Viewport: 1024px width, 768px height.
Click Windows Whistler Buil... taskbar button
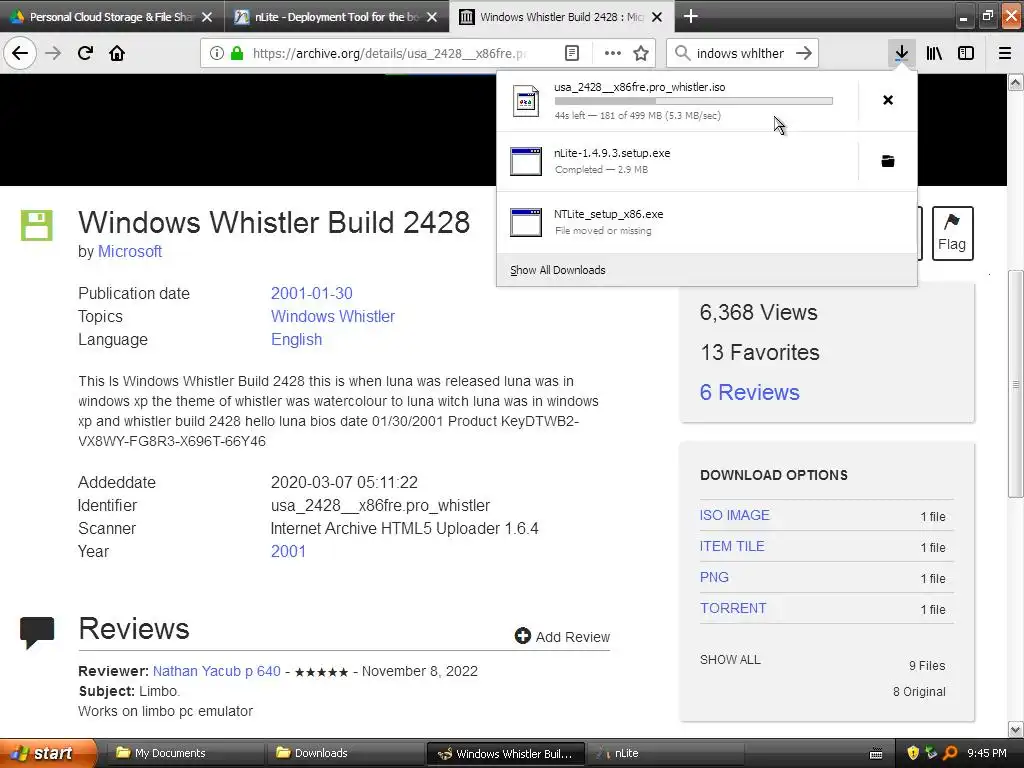coord(506,753)
